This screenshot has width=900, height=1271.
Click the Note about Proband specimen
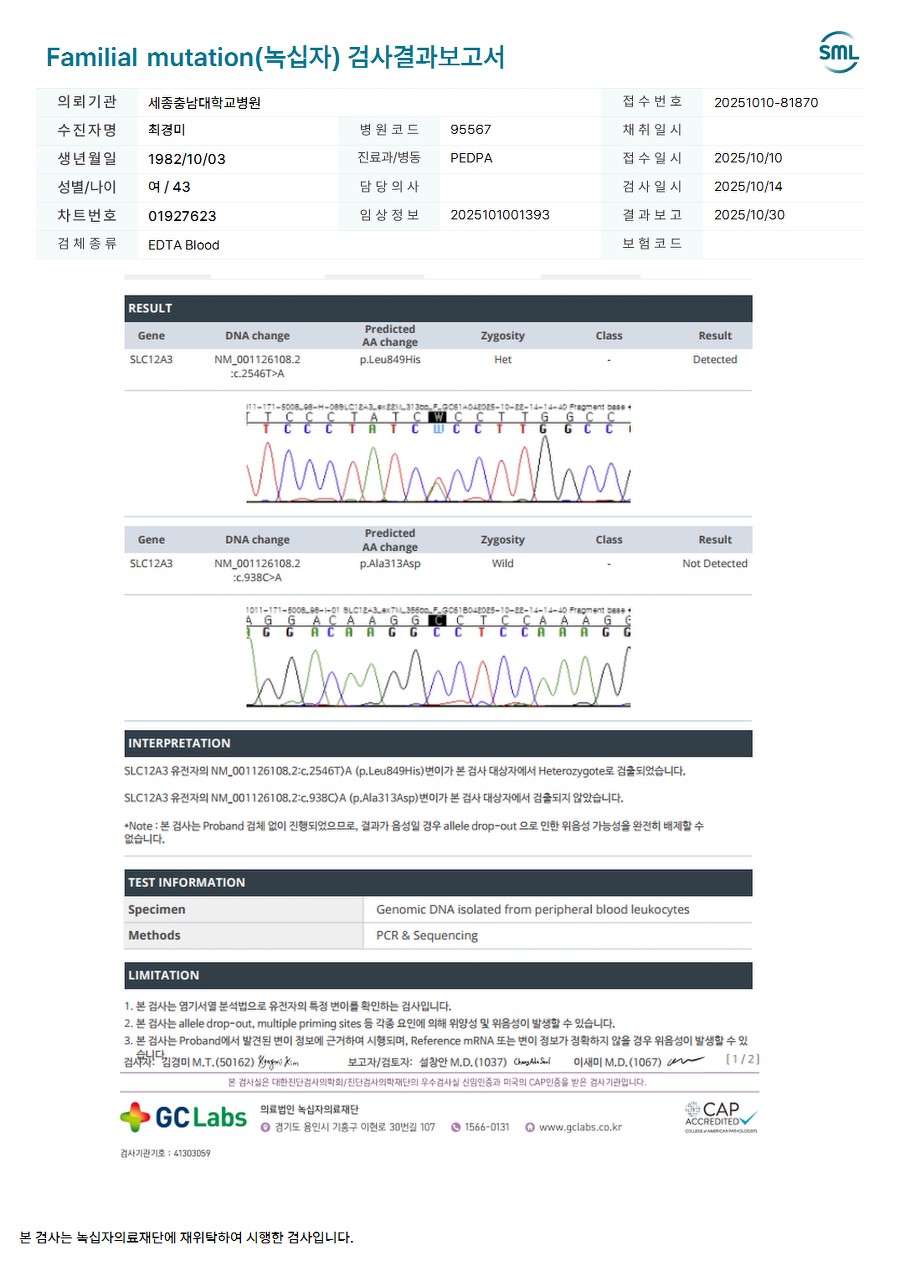tap(415, 832)
